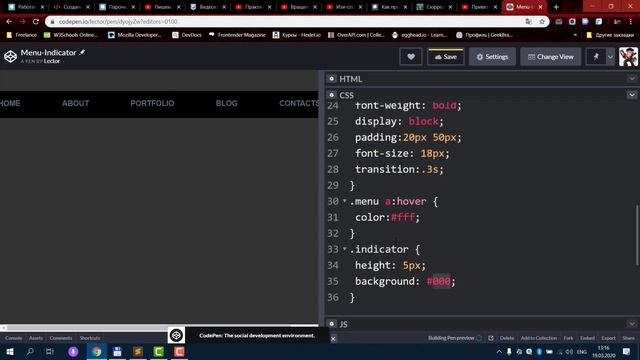Image resolution: width=640 pixels, height=360 pixels.
Task: Love this pen with heart button
Action: pyautogui.click(x=411, y=57)
